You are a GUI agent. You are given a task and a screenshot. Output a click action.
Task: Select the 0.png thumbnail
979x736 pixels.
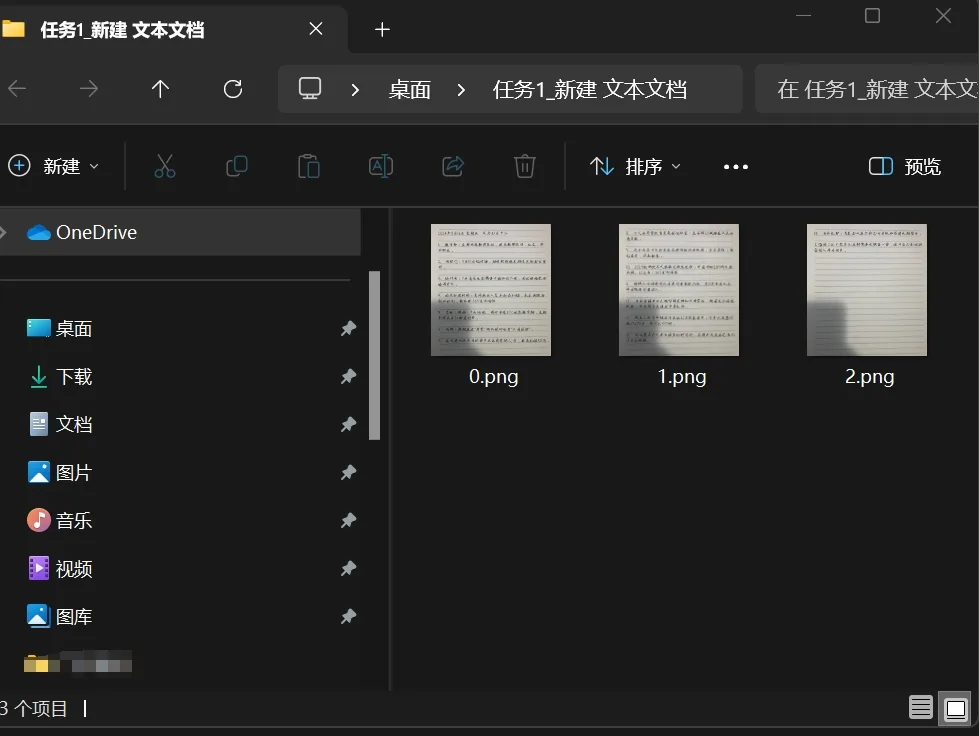point(491,290)
